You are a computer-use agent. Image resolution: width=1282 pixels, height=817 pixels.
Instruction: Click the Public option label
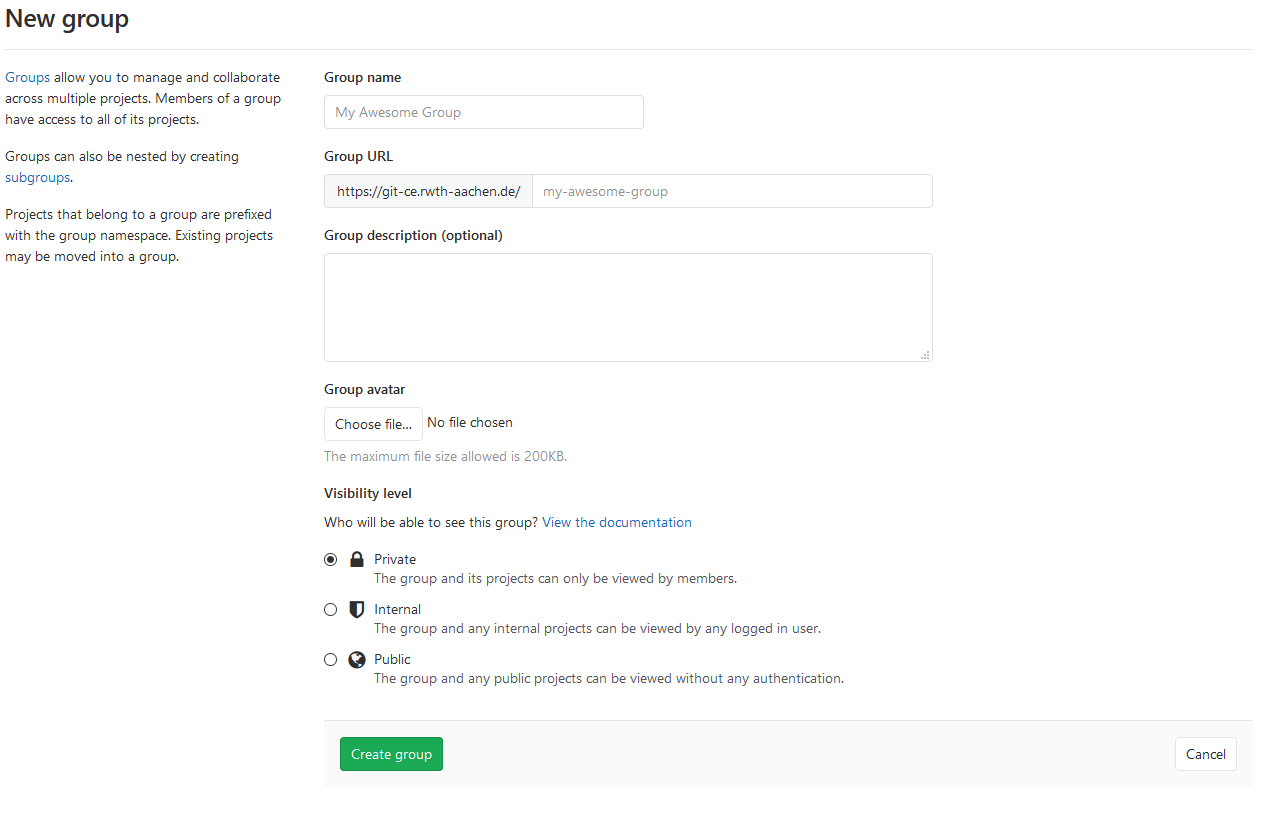tap(392, 659)
